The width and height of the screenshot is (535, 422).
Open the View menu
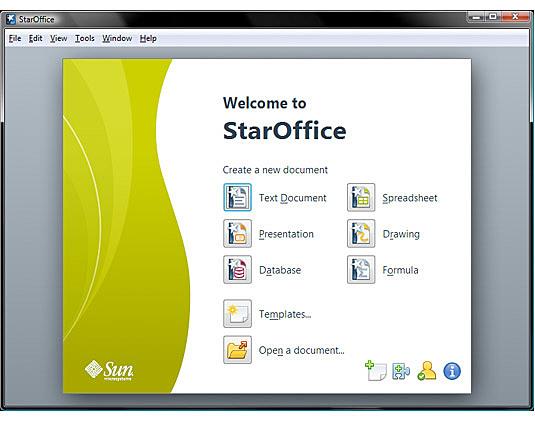click(58, 38)
